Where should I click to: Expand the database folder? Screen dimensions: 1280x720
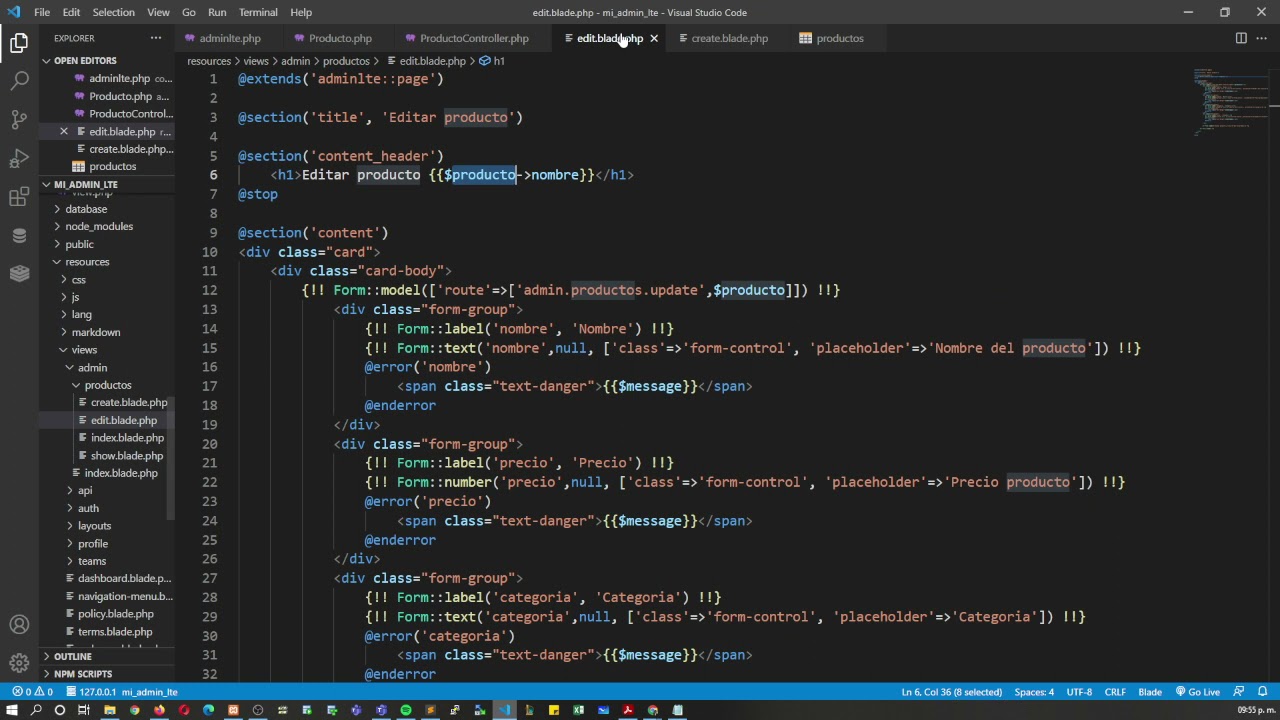coord(86,209)
